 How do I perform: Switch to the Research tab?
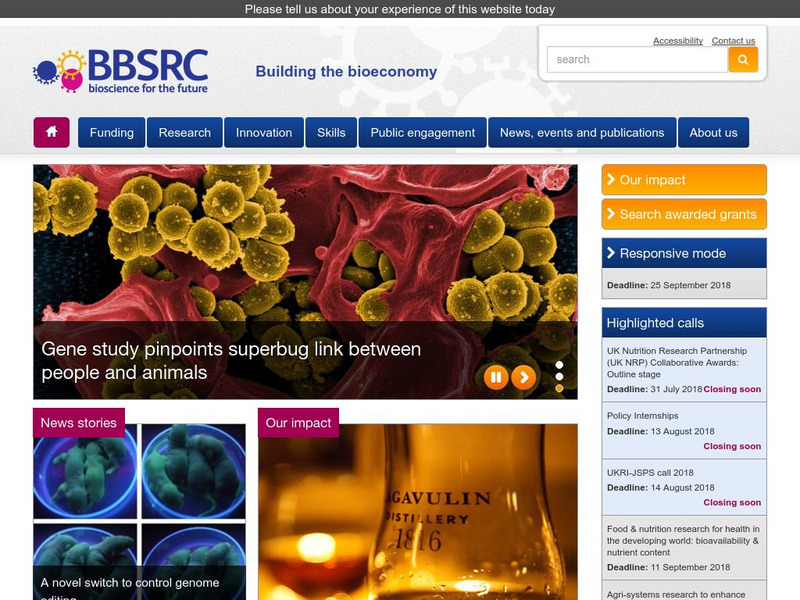[x=184, y=131]
